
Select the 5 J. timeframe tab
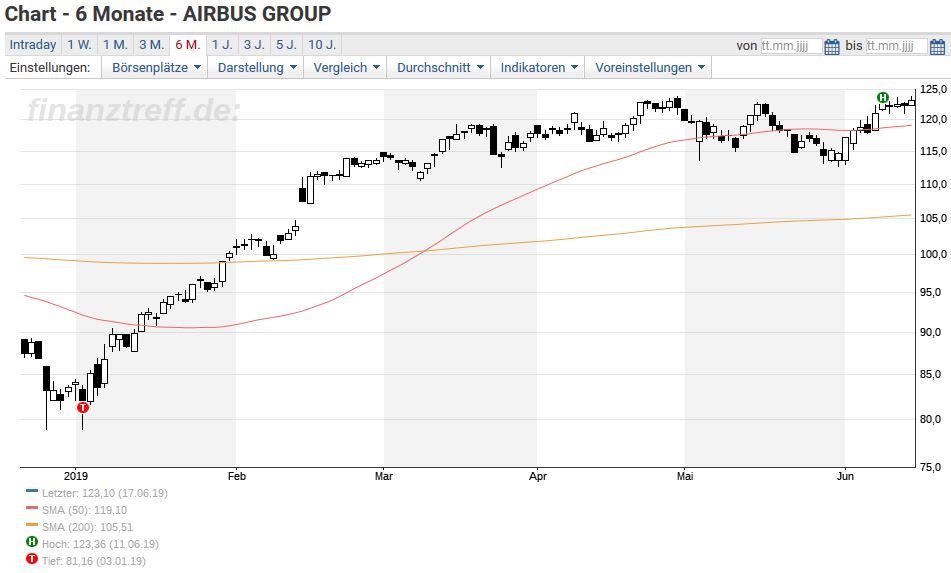[x=286, y=45]
